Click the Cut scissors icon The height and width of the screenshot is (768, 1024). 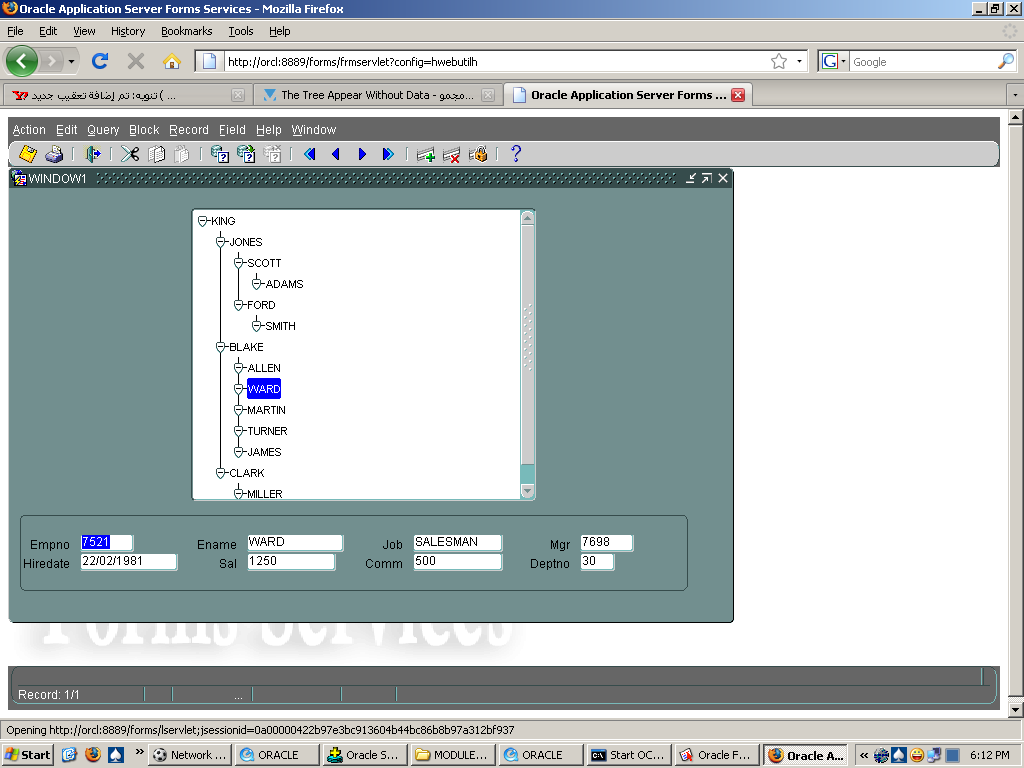click(x=130, y=154)
